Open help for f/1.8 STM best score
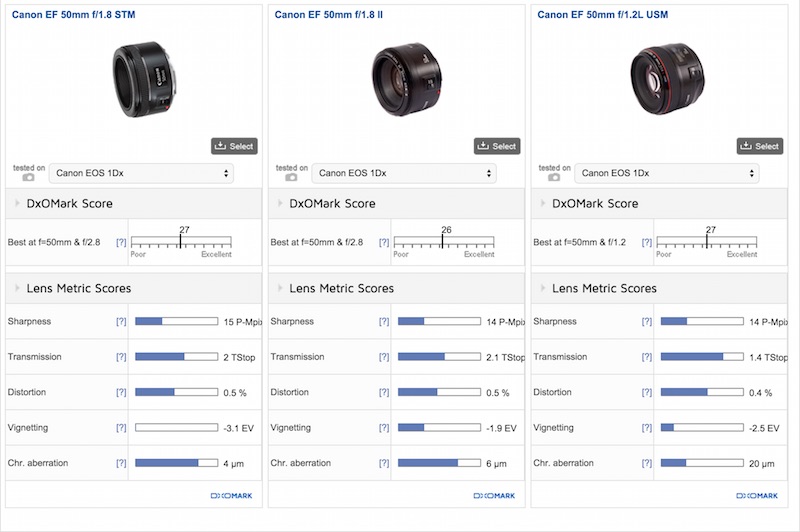This screenshot has height=532, width=800. pos(121,242)
